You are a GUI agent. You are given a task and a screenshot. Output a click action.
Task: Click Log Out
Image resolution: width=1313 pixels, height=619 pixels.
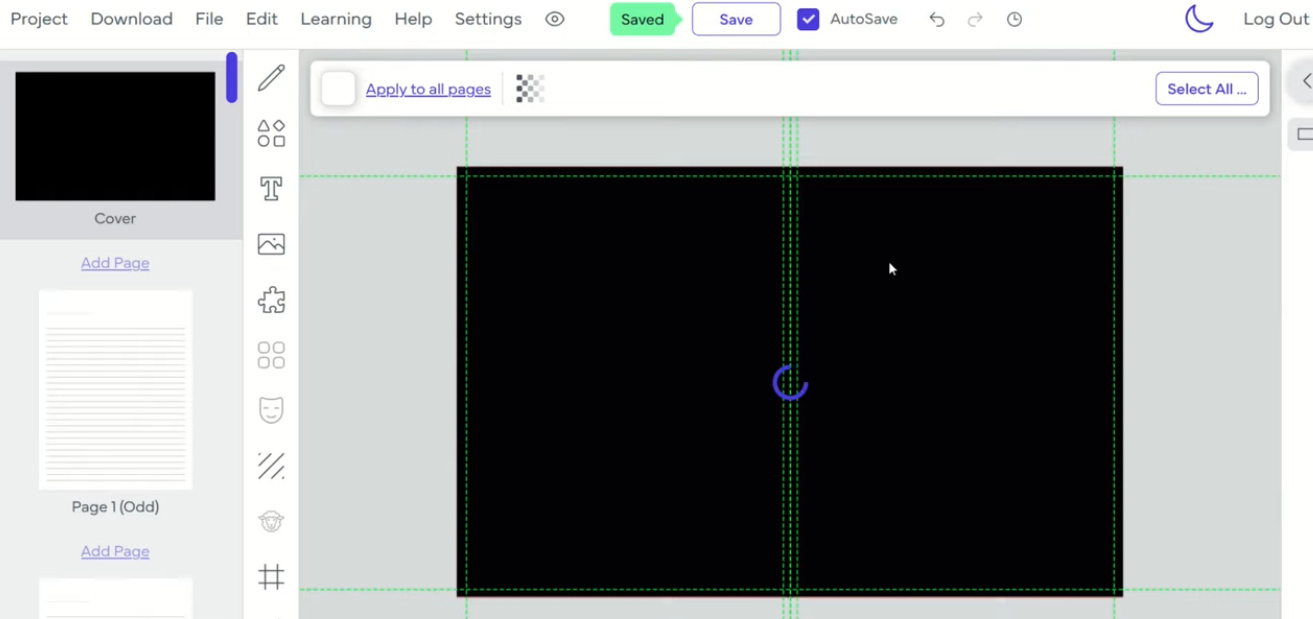point(1276,19)
